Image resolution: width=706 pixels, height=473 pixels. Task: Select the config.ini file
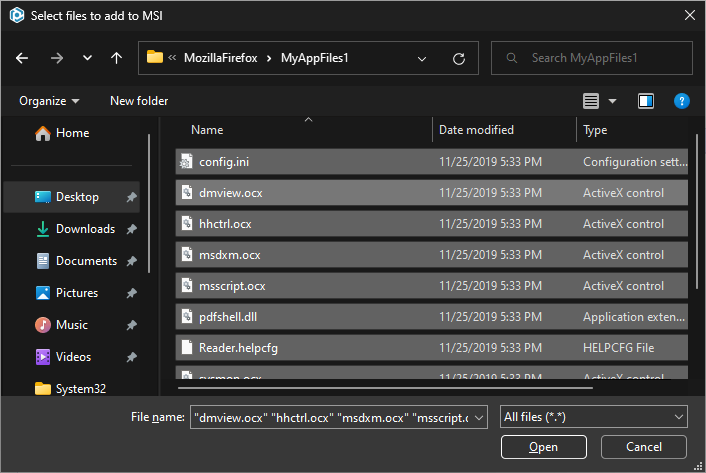[x=431, y=162]
